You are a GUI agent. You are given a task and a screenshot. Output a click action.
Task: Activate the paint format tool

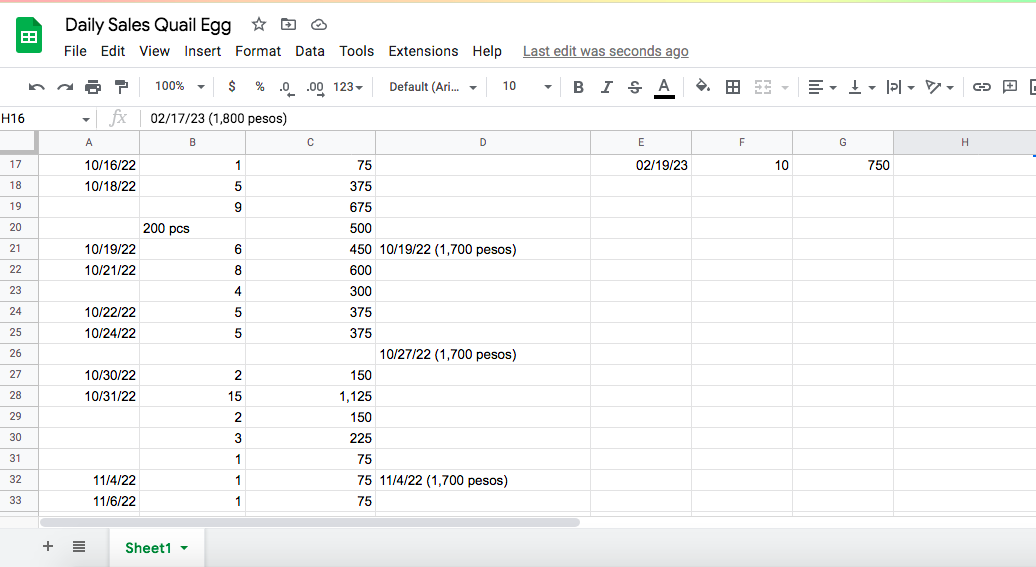[x=121, y=87]
